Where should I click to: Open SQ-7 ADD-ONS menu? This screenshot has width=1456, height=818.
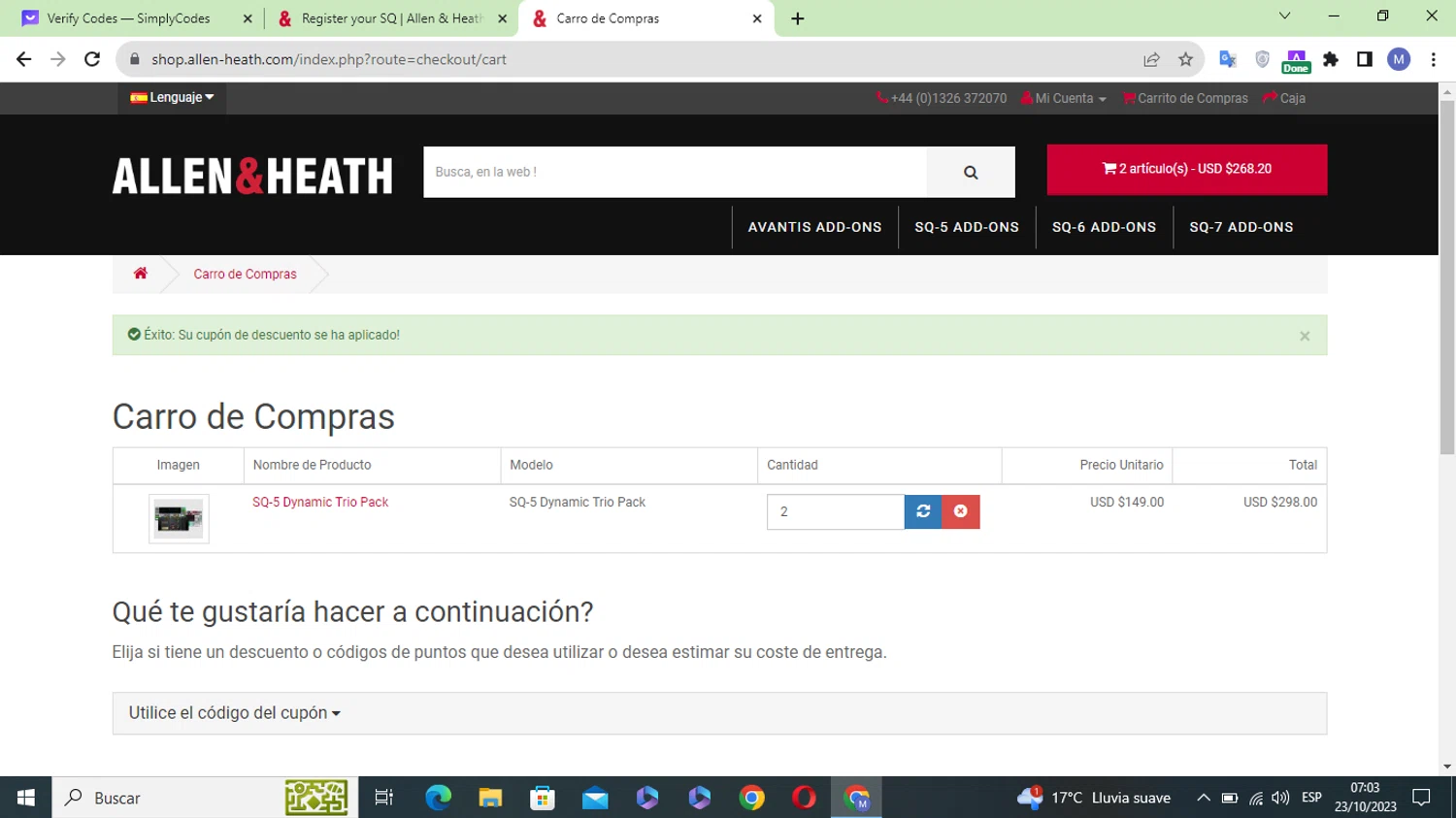click(1241, 227)
